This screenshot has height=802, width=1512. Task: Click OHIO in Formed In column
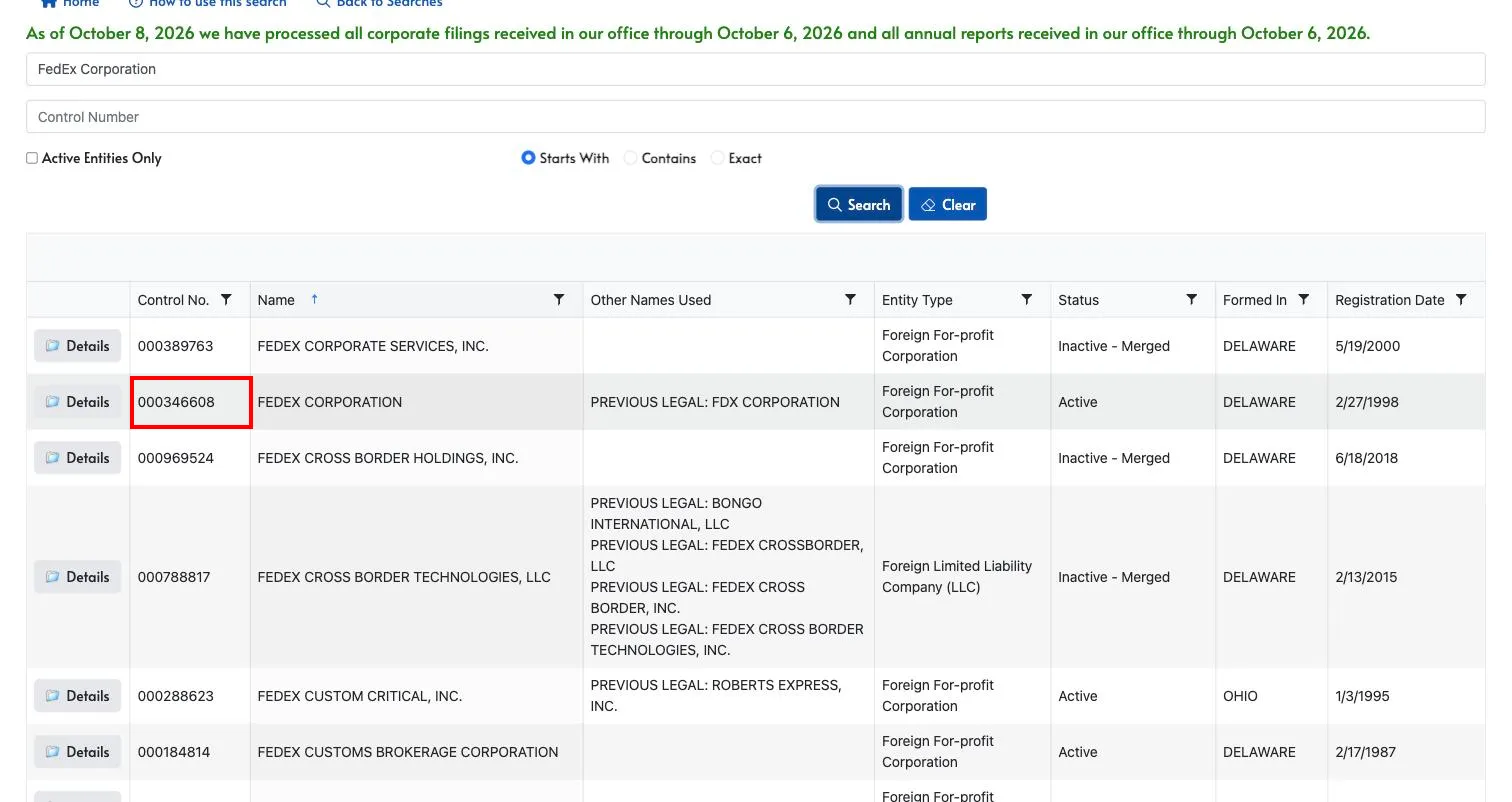pos(1240,696)
